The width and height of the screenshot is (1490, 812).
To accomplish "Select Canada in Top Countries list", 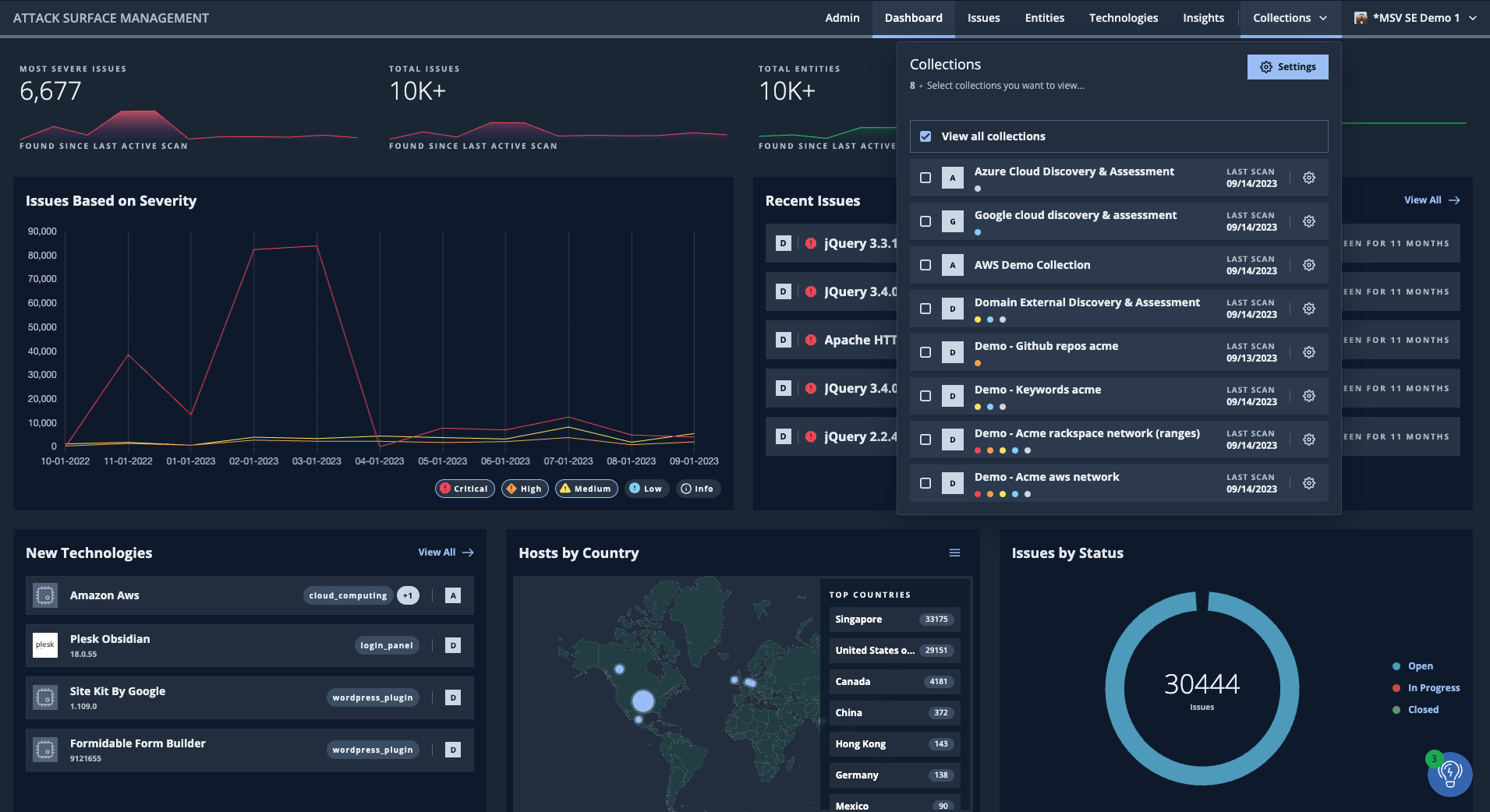I will point(894,682).
